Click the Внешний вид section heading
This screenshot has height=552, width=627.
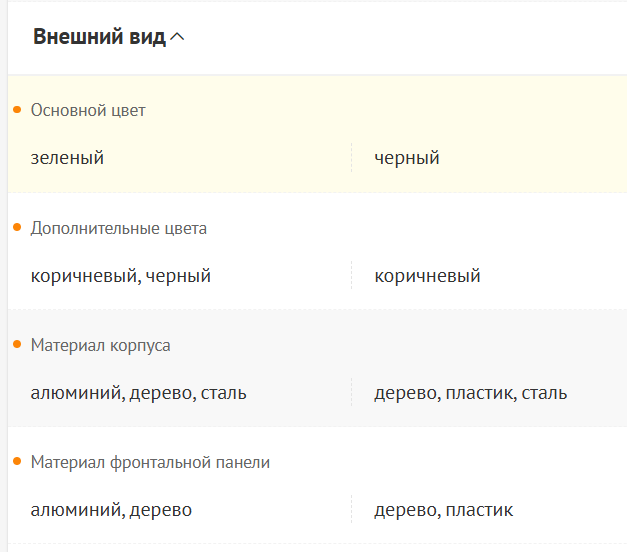(99, 38)
